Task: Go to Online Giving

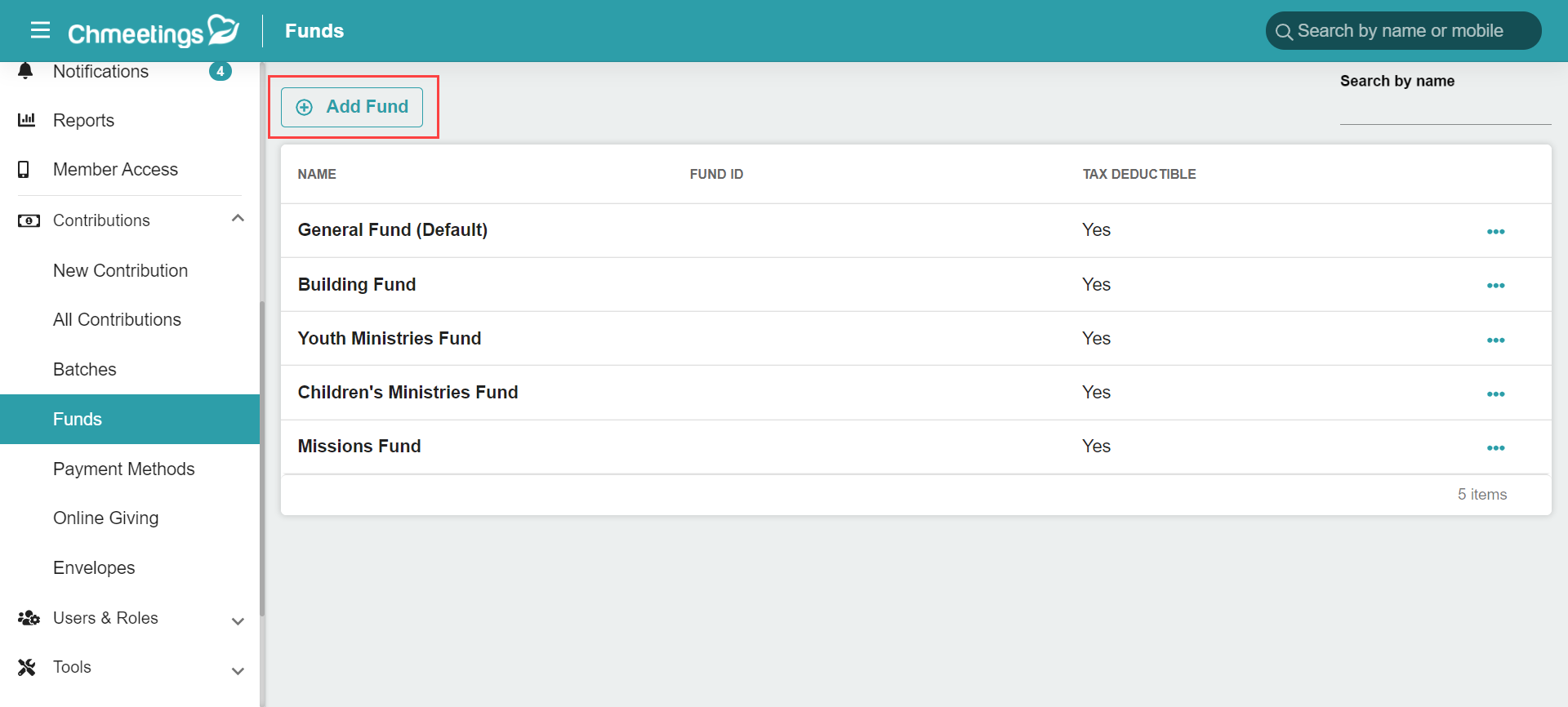Action: pyautogui.click(x=105, y=518)
